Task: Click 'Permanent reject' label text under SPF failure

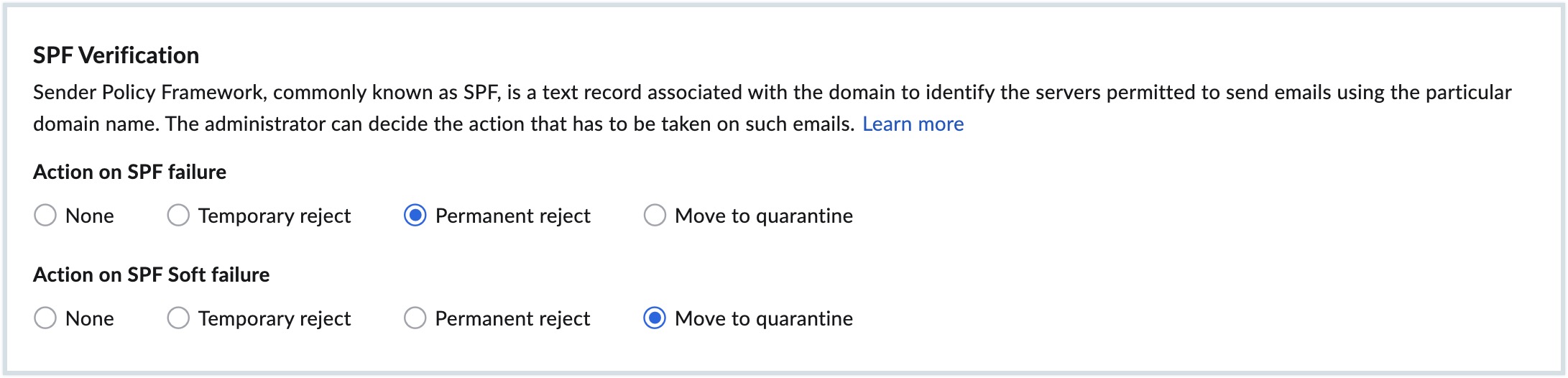Action: pos(512,216)
